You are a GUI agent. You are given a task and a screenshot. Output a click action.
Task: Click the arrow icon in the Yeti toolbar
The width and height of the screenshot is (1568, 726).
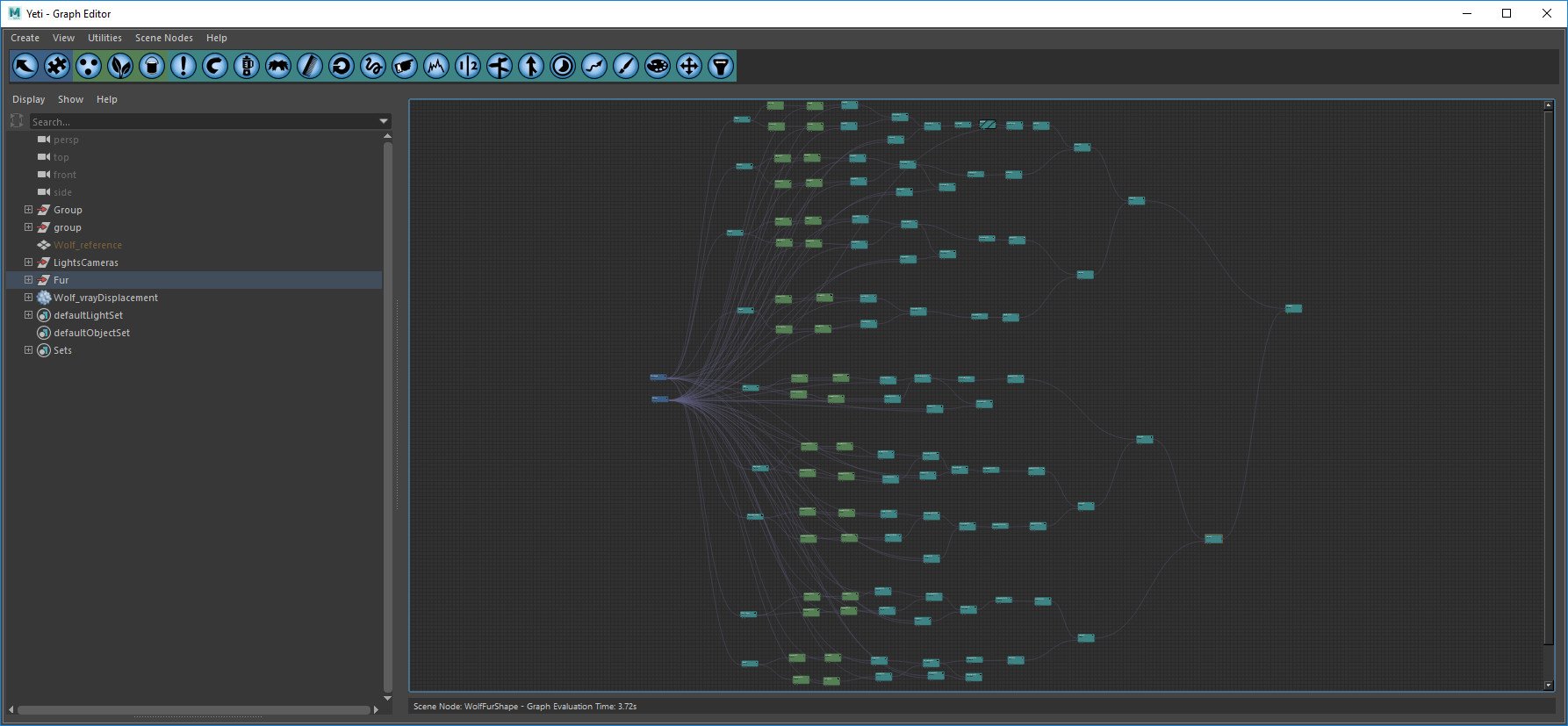point(25,66)
